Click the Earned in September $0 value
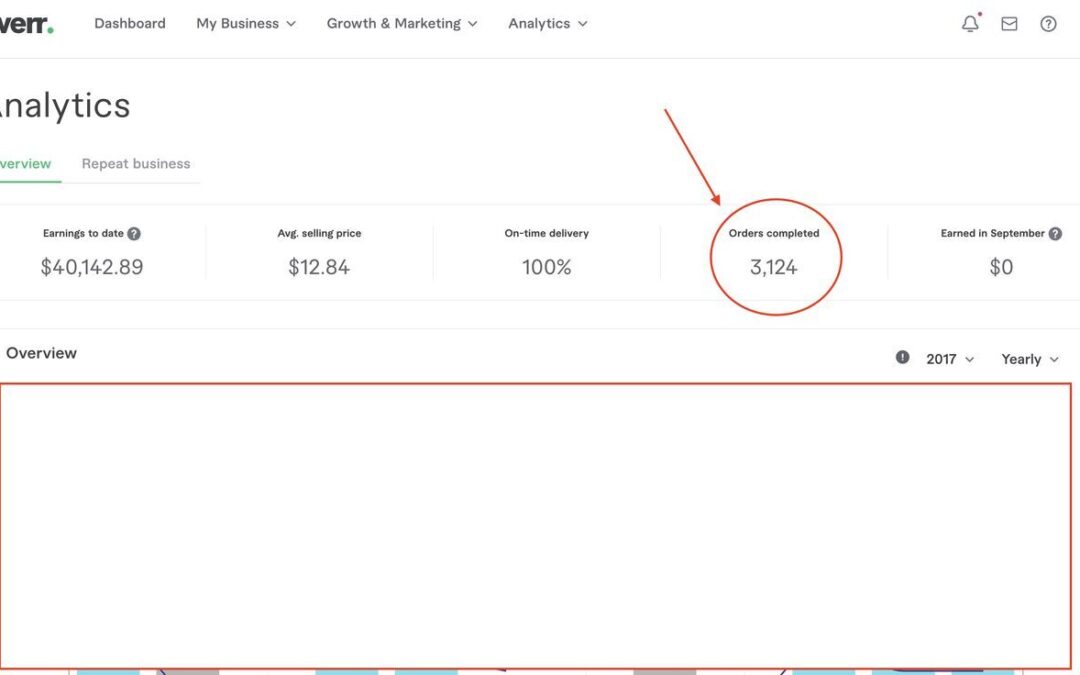1080x675 pixels. coord(1001,267)
